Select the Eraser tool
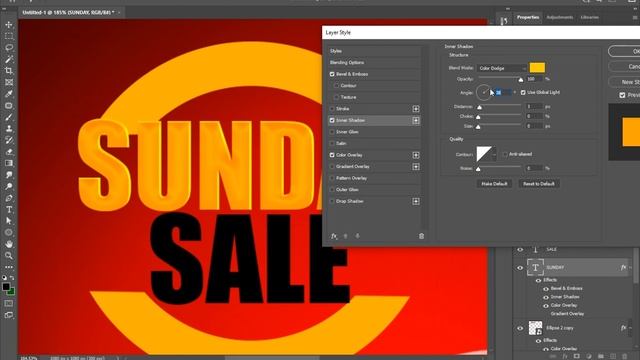 9,151
